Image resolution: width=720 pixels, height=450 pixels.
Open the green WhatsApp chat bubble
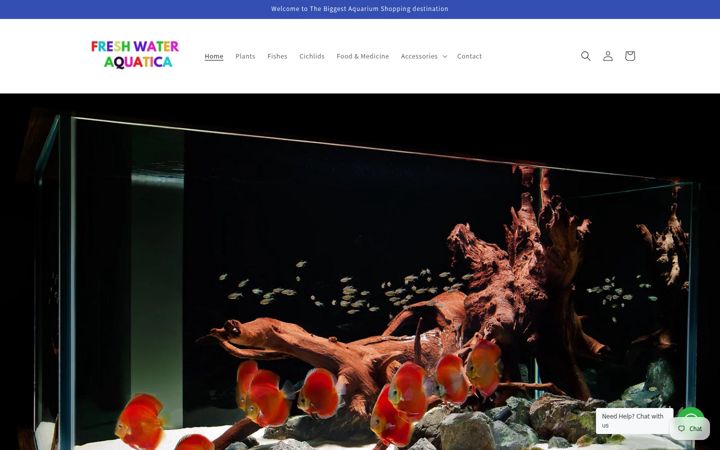click(x=691, y=413)
